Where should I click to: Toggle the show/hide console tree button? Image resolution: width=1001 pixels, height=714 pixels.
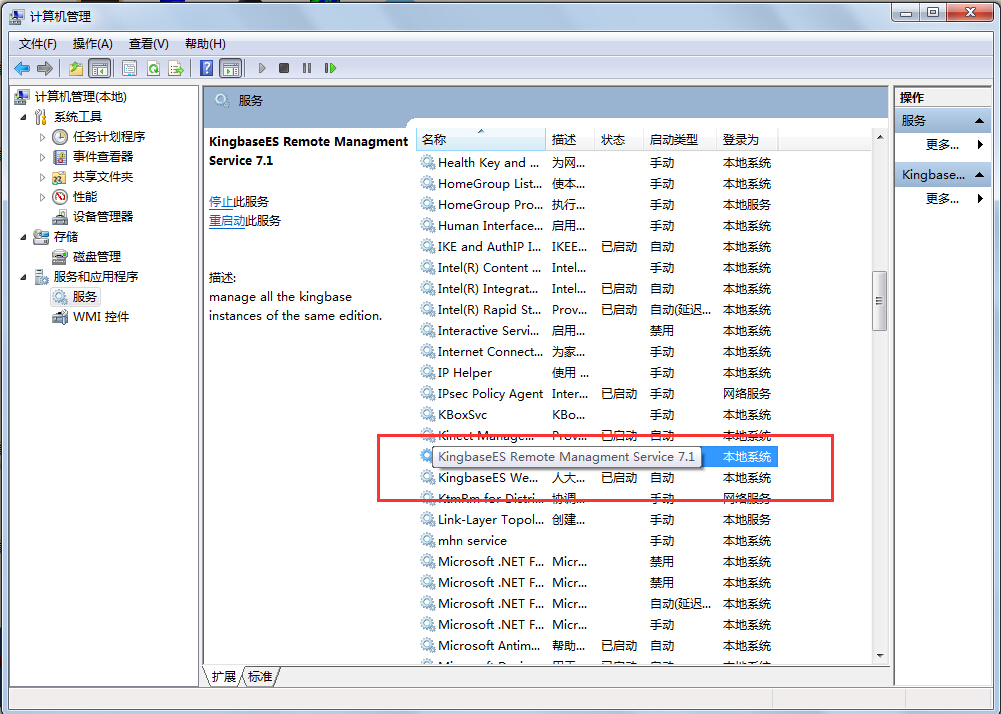click(x=100, y=68)
